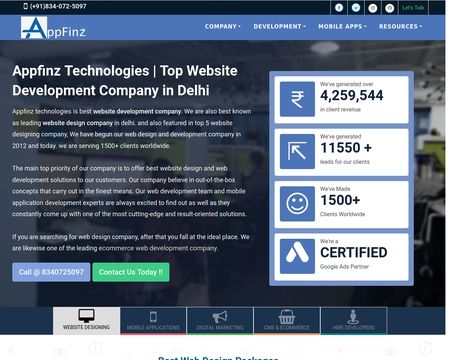Click the CERTIFIED text
Viewport: 450px width, 360px height.
pos(354,253)
